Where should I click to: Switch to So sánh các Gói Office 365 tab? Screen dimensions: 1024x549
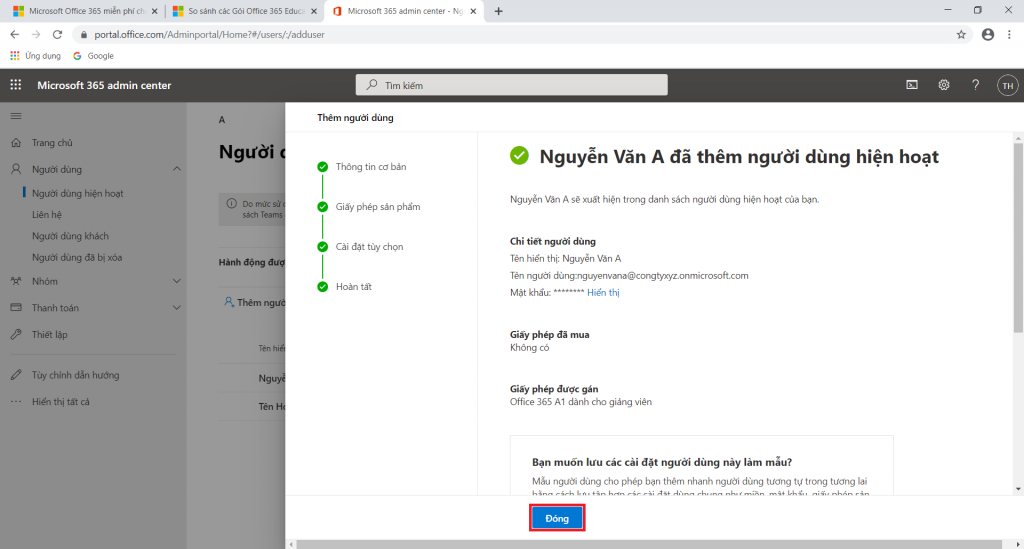pos(245,11)
